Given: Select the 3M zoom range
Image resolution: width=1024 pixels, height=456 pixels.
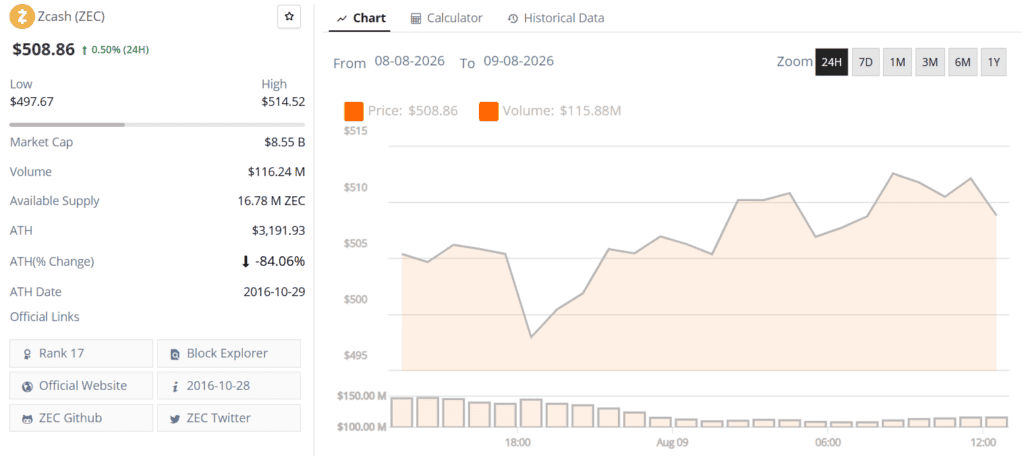Looking at the screenshot, I should [x=930, y=62].
